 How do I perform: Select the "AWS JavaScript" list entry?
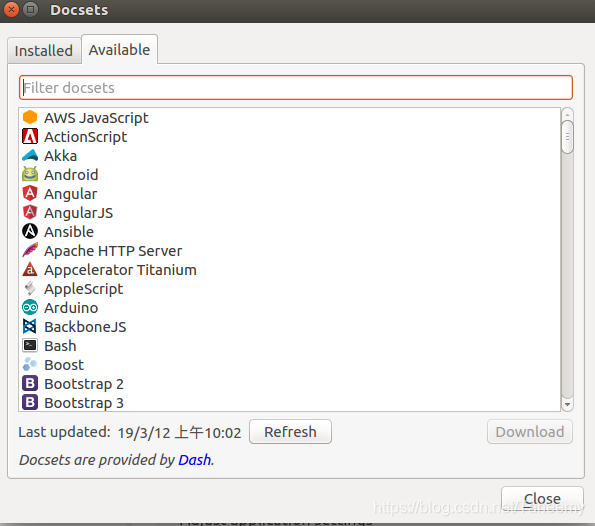[96, 118]
